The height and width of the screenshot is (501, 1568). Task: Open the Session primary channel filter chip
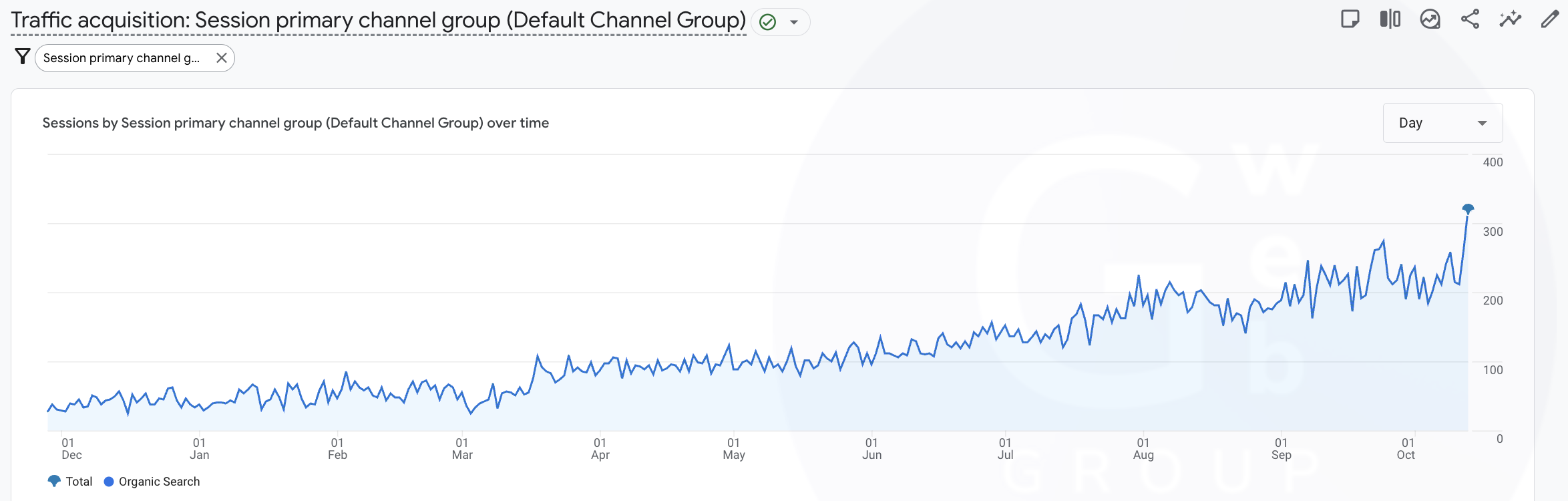point(122,58)
